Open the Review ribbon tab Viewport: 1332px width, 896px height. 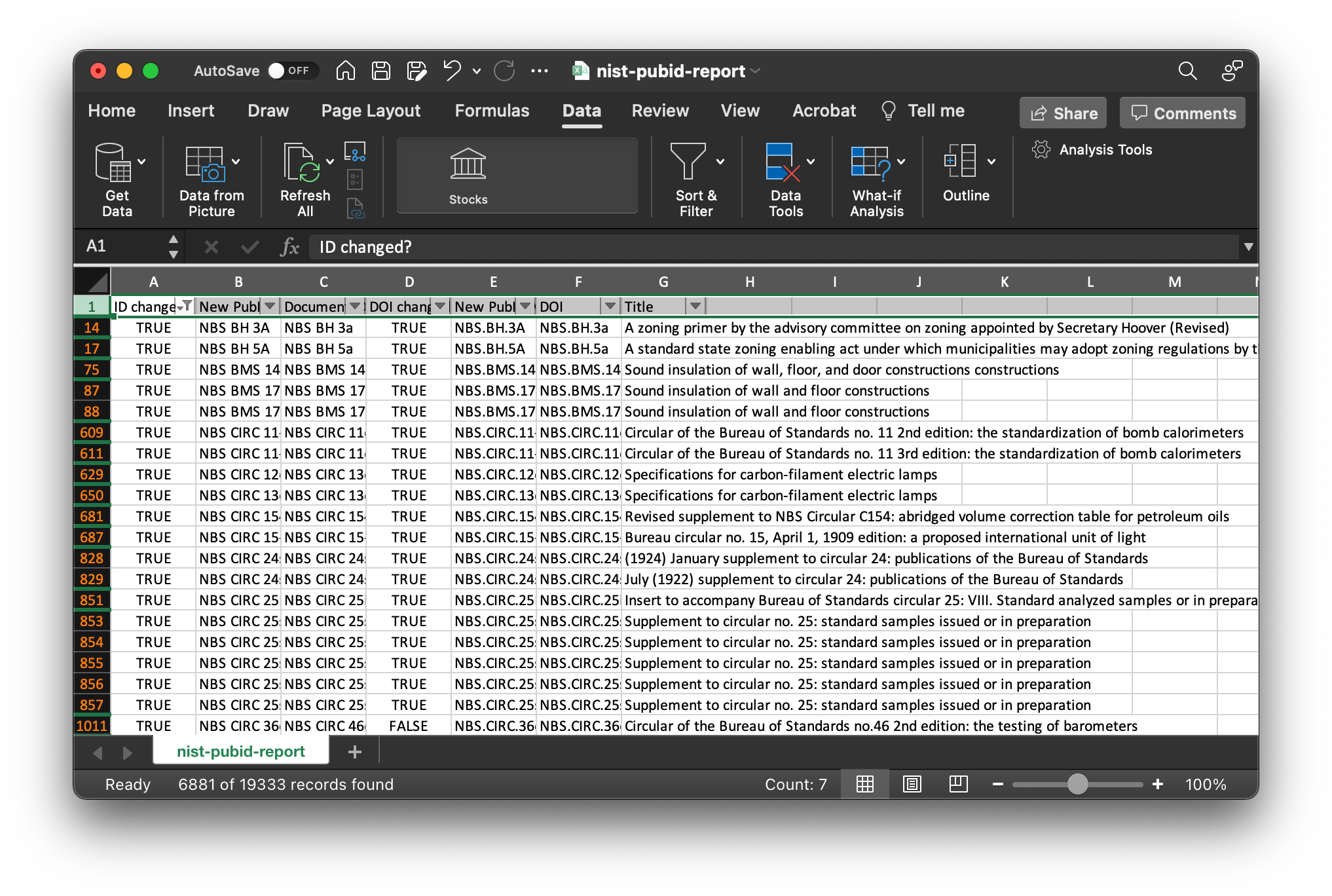tap(660, 111)
